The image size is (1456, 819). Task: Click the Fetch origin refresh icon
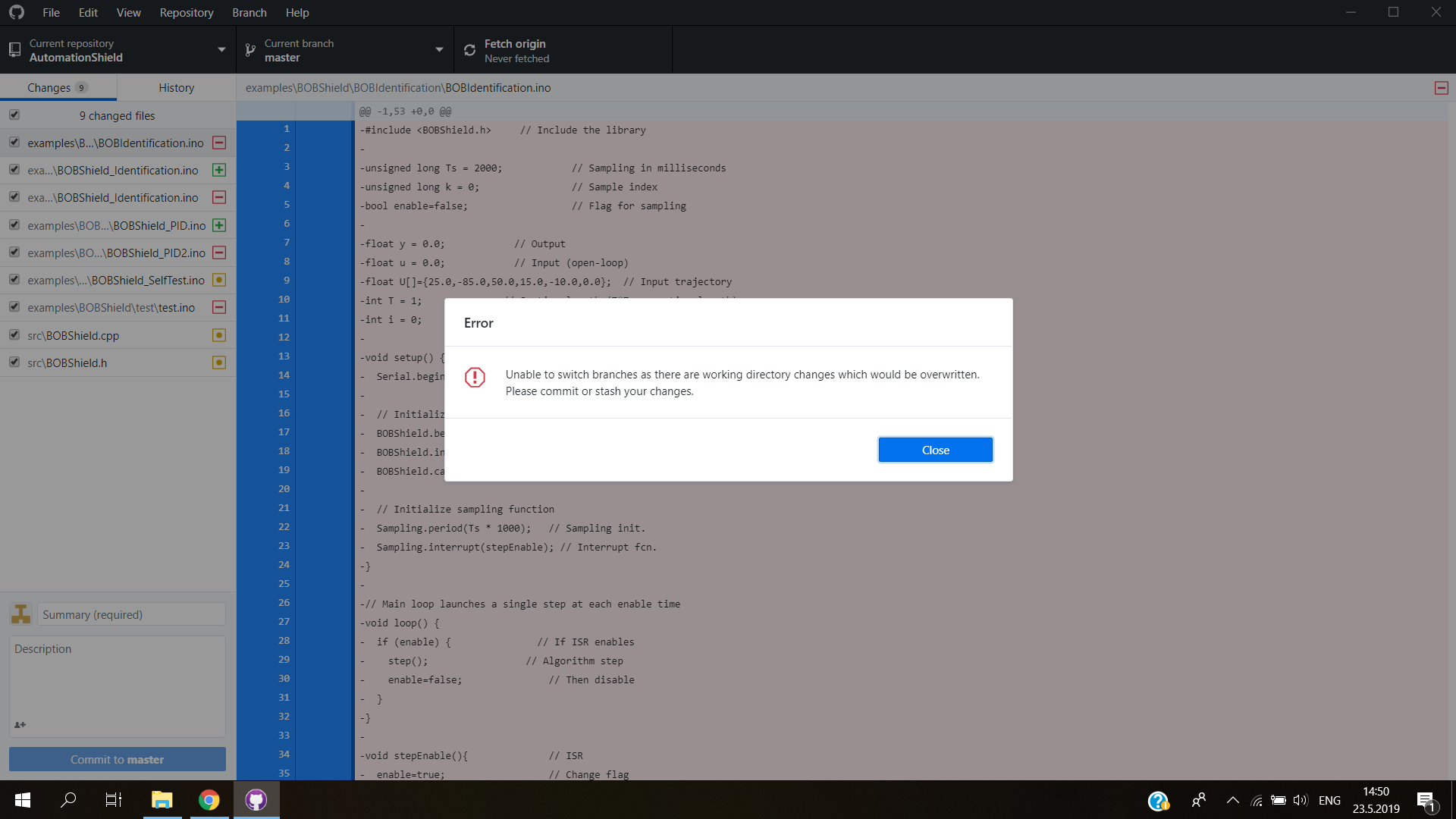click(470, 49)
